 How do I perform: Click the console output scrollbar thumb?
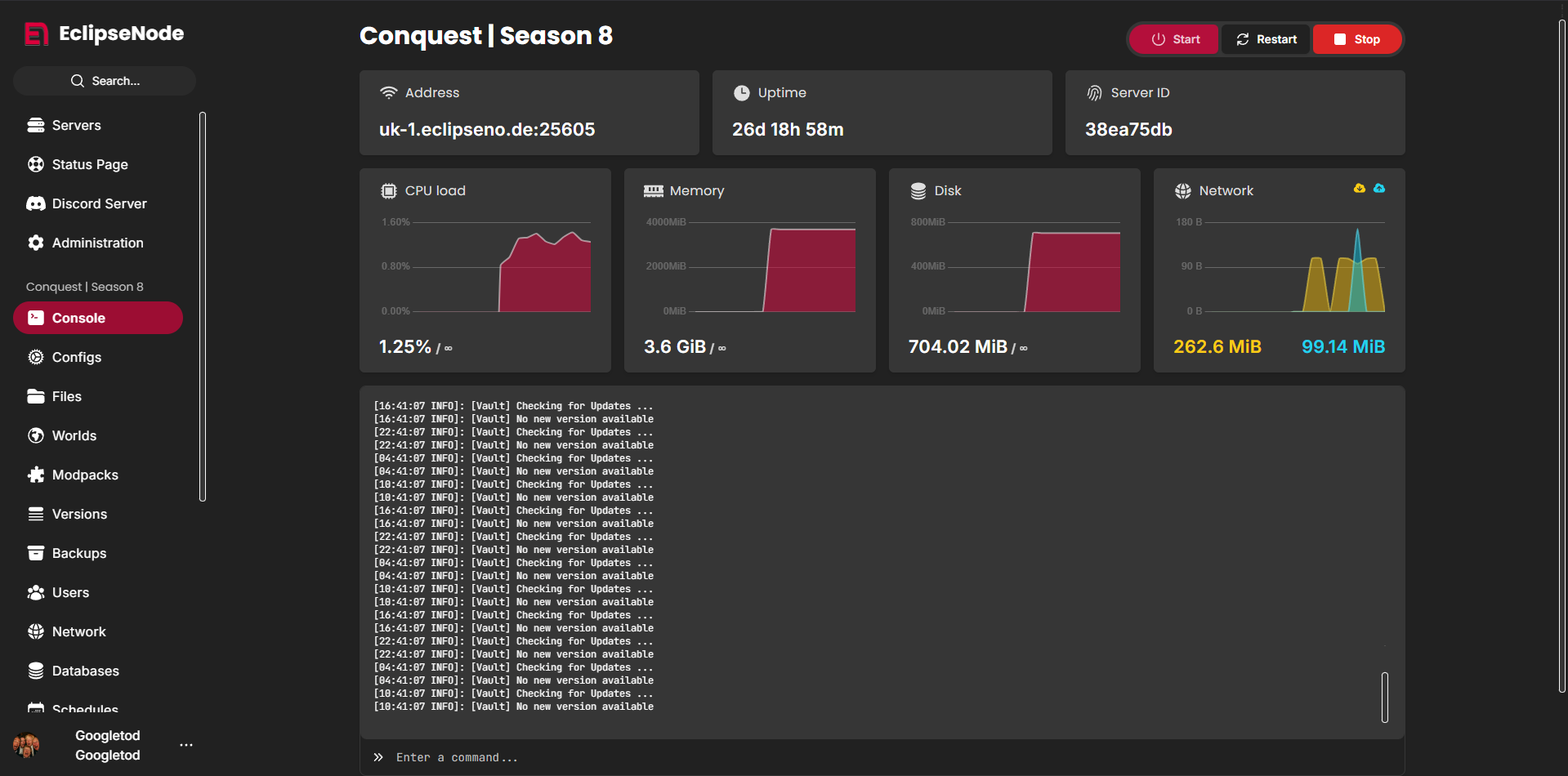pyautogui.click(x=1384, y=697)
